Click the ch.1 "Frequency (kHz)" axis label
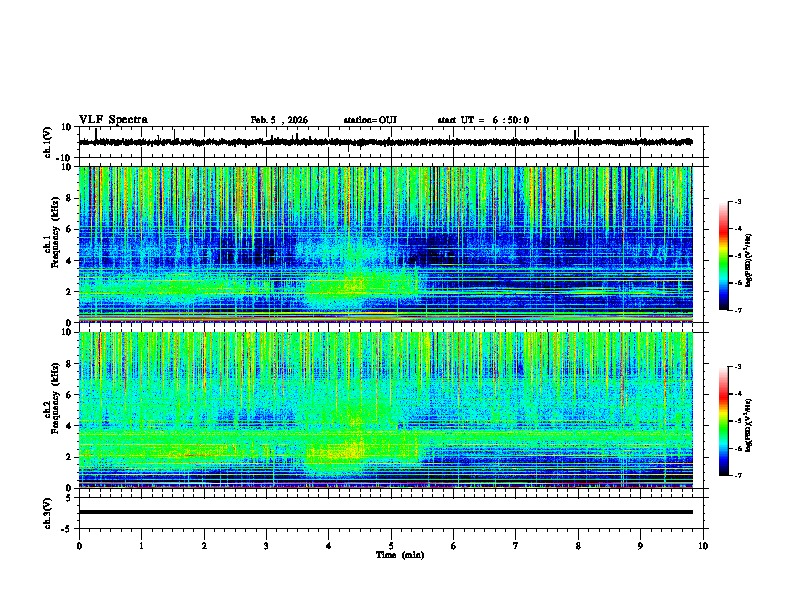 click(x=55, y=232)
